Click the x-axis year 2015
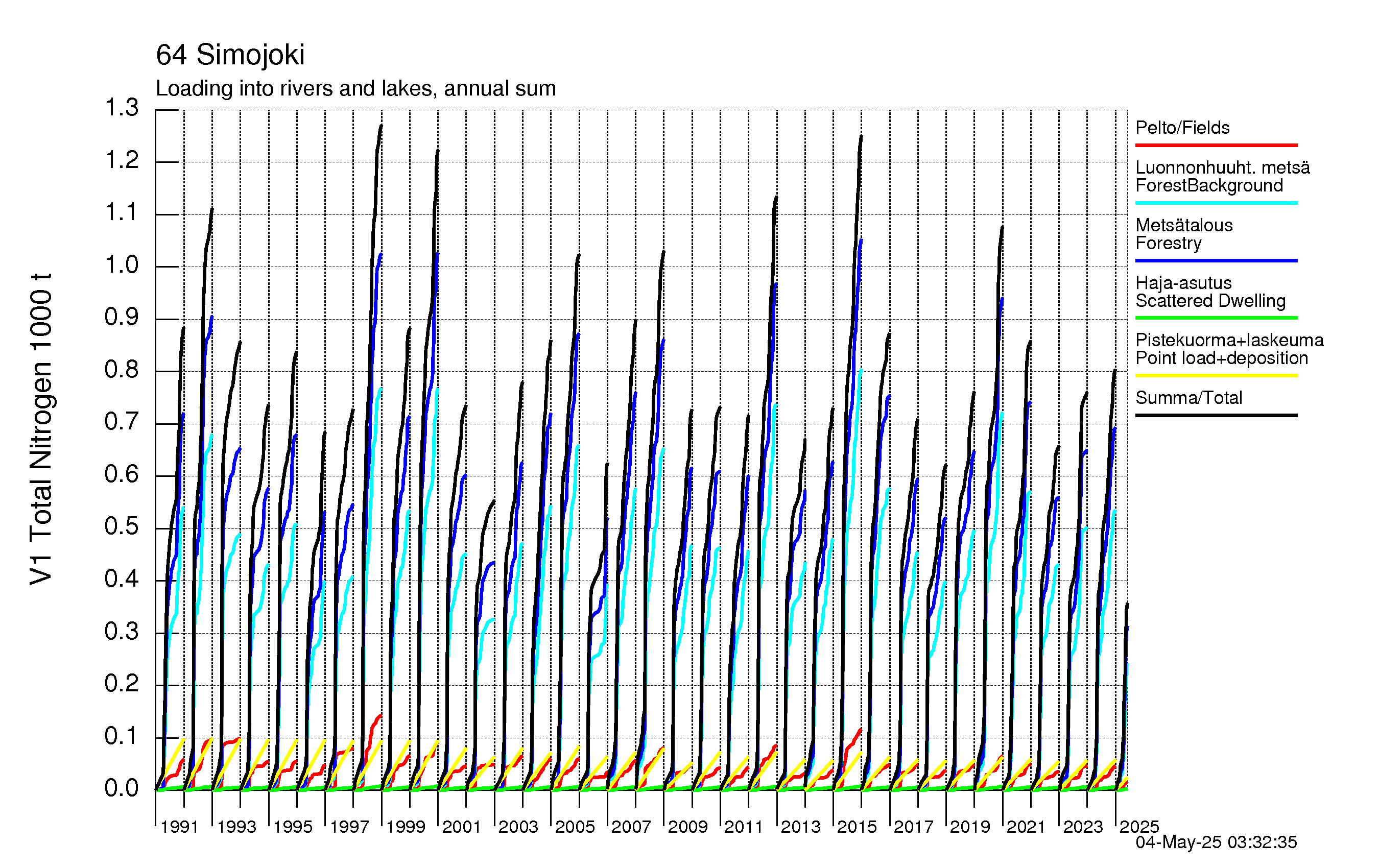 click(x=857, y=827)
